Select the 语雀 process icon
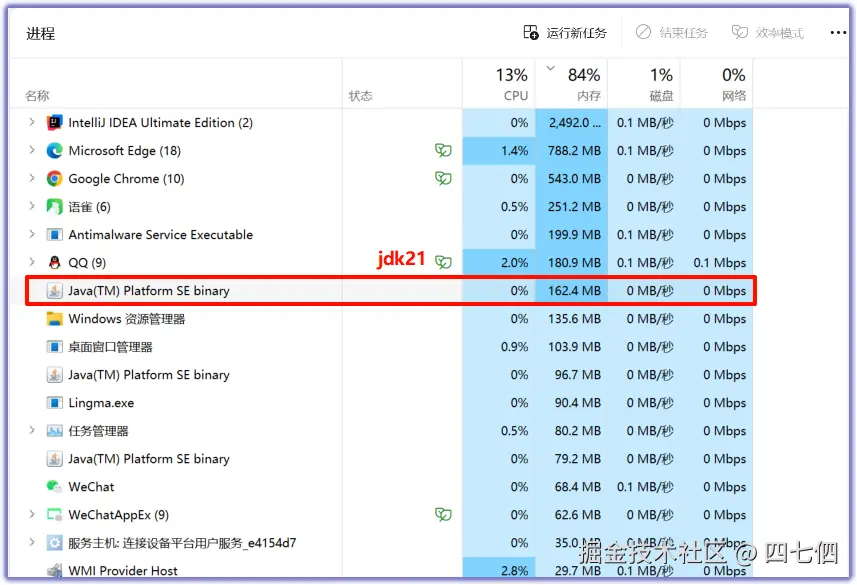Viewport: 857px width, 585px height. point(54,207)
